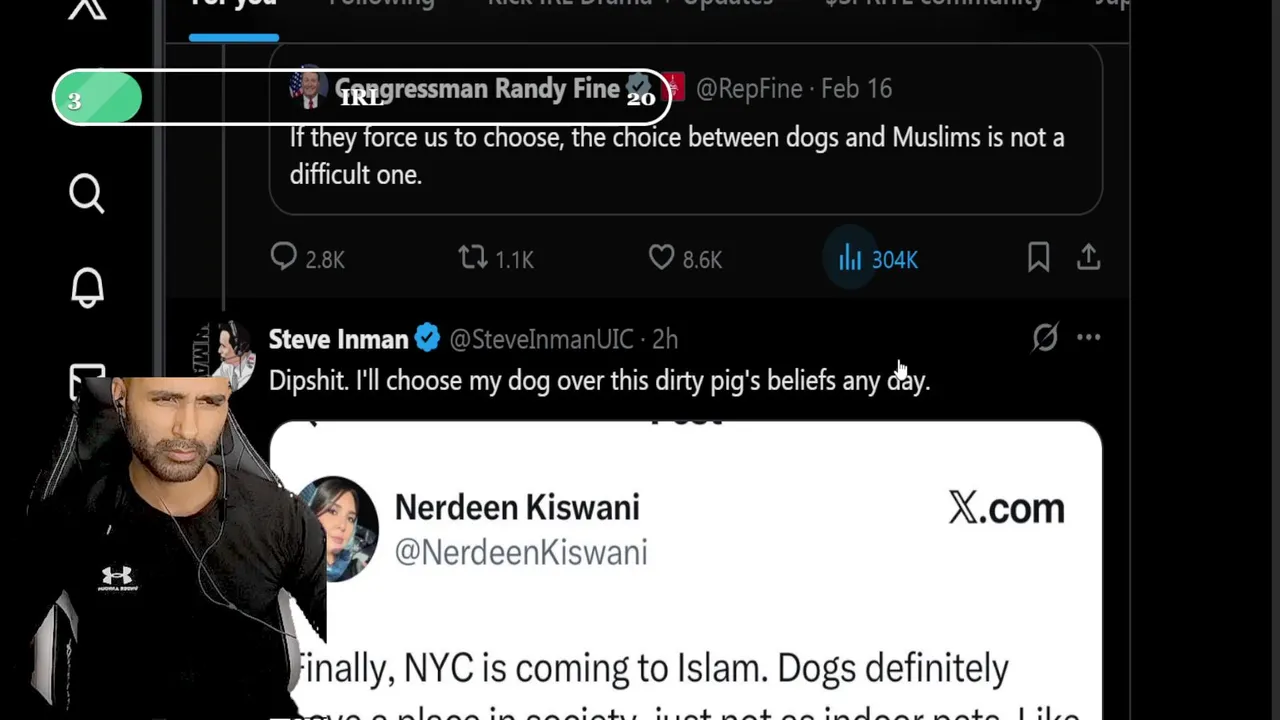This screenshot has width=1280, height=720.
Task: Click the Grok icon on Steve Inman's post
Action: pyautogui.click(x=1045, y=338)
